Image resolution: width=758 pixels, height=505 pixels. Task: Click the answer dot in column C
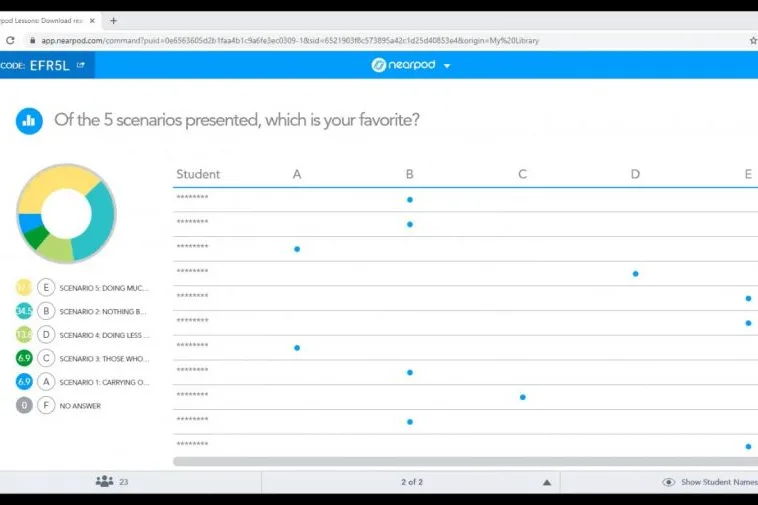pyautogui.click(x=523, y=397)
